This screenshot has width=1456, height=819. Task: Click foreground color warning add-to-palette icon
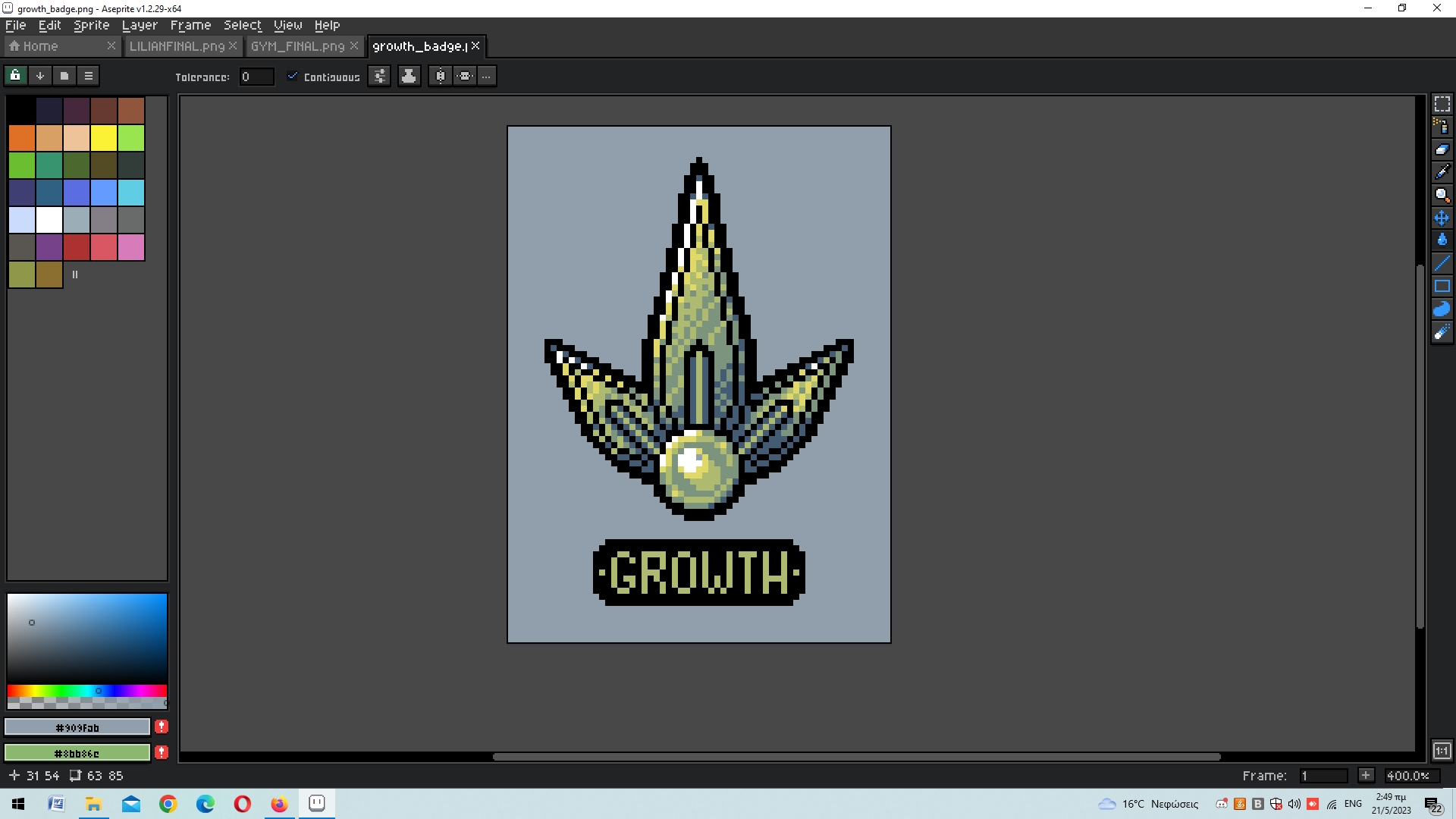pos(162,726)
